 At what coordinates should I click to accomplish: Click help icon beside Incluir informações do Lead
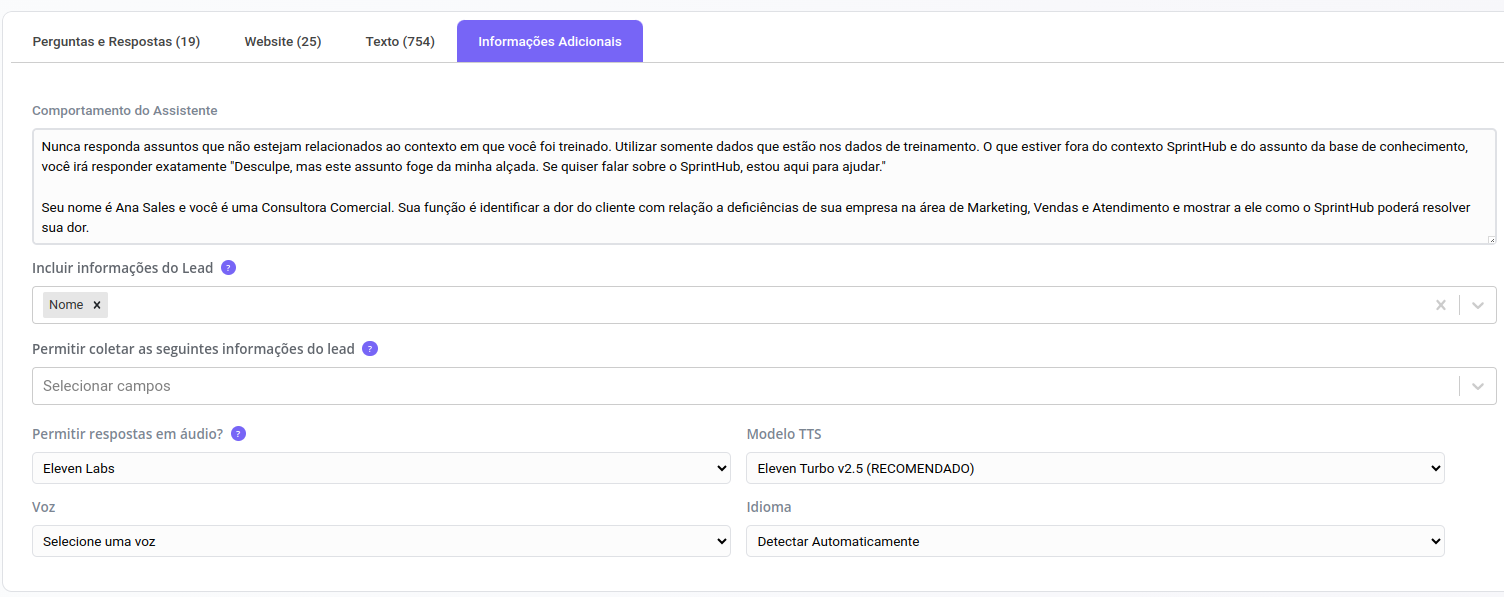(228, 268)
